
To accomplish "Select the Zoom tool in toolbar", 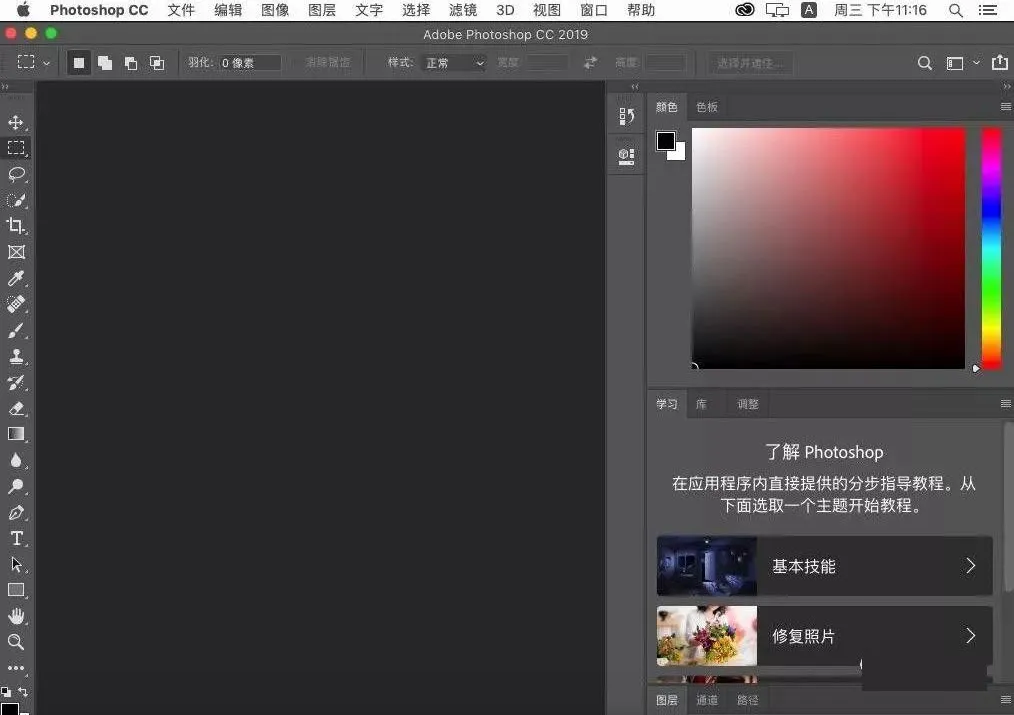I will pyautogui.click(x=16, y=642).
